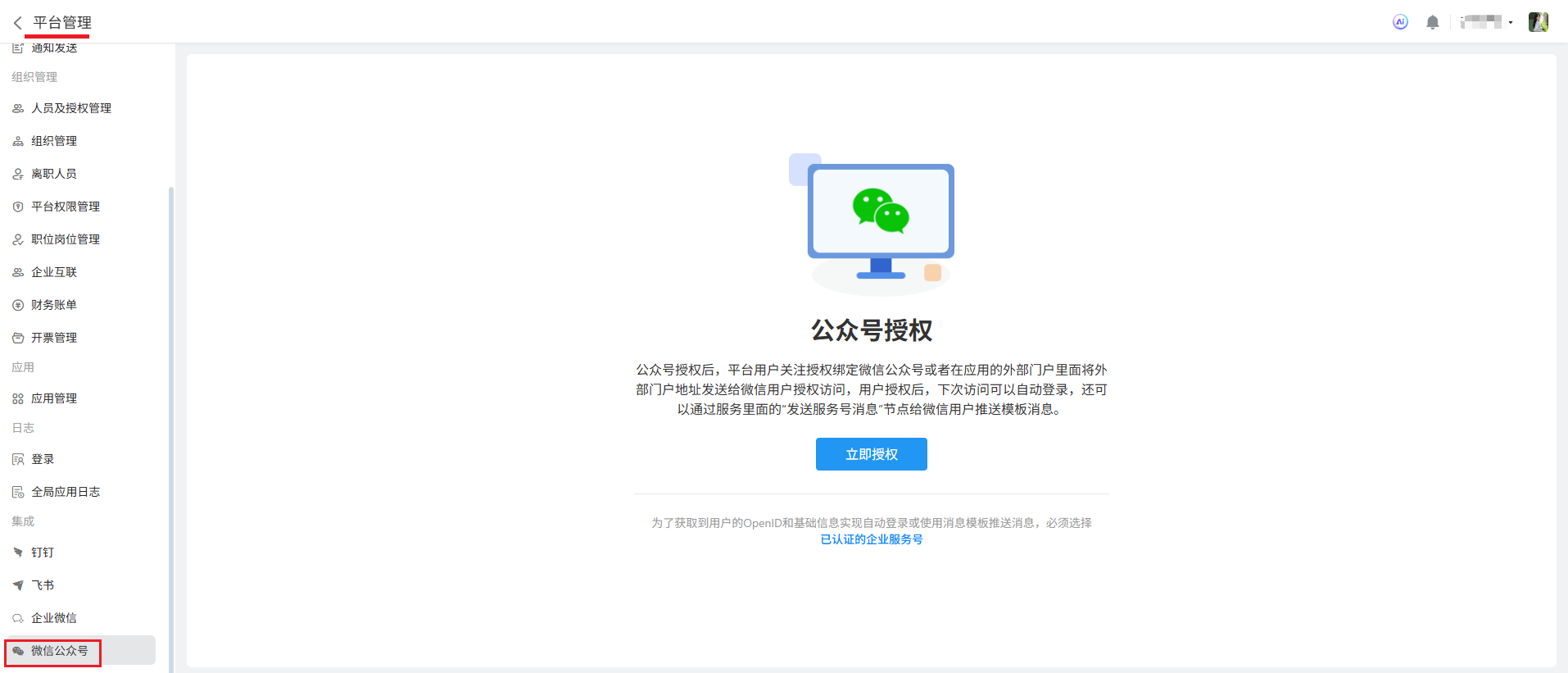Click the 立即授权 button
Screen dimensions: 1568x673
coord(871,454)
